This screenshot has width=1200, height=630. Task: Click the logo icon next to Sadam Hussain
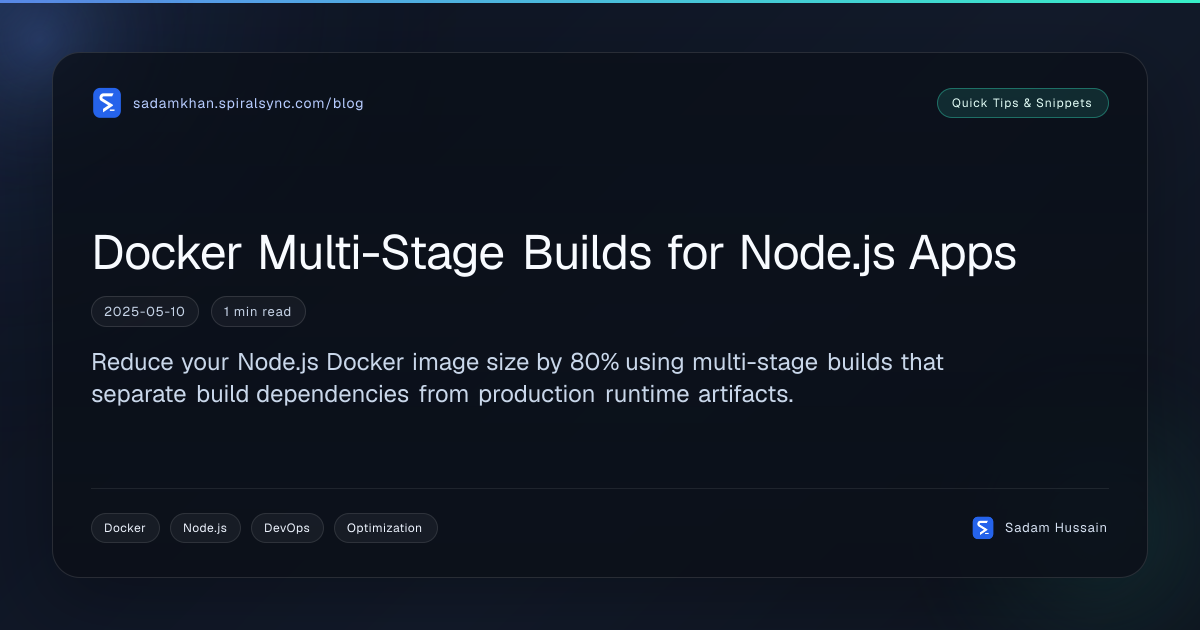(983, 528)
